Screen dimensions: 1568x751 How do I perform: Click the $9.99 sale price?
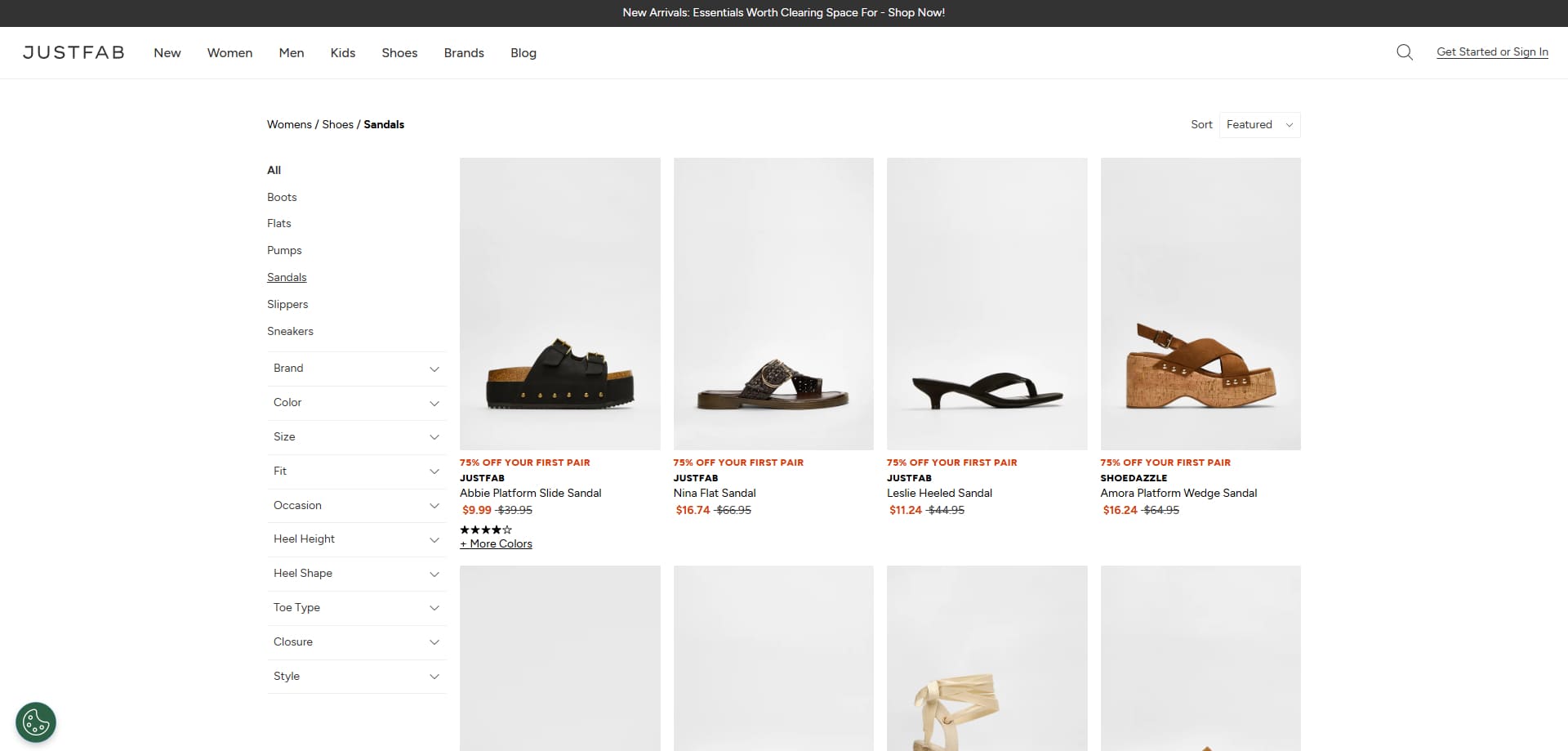point(477,510)
